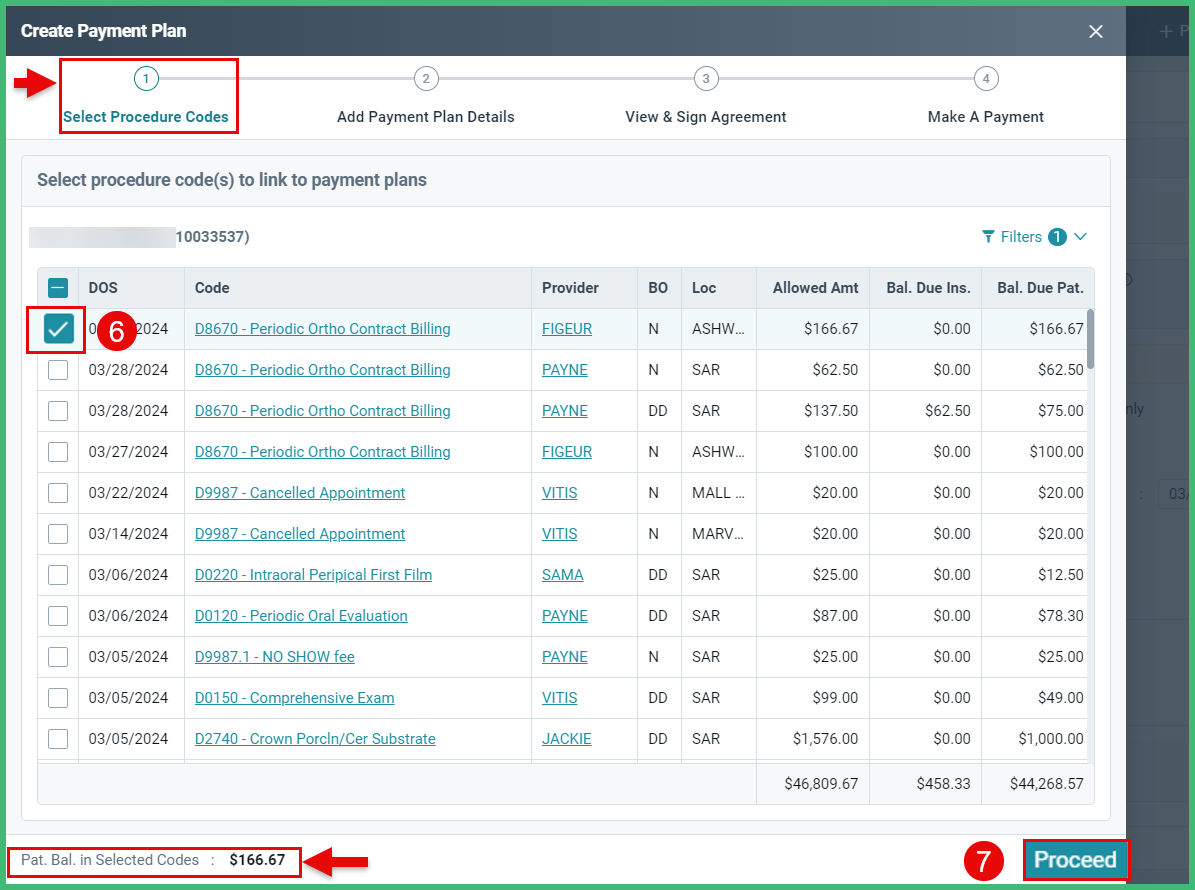
Task: Click the Filters funnel icon
Action: pyautogui.click(x=989, y=236)
